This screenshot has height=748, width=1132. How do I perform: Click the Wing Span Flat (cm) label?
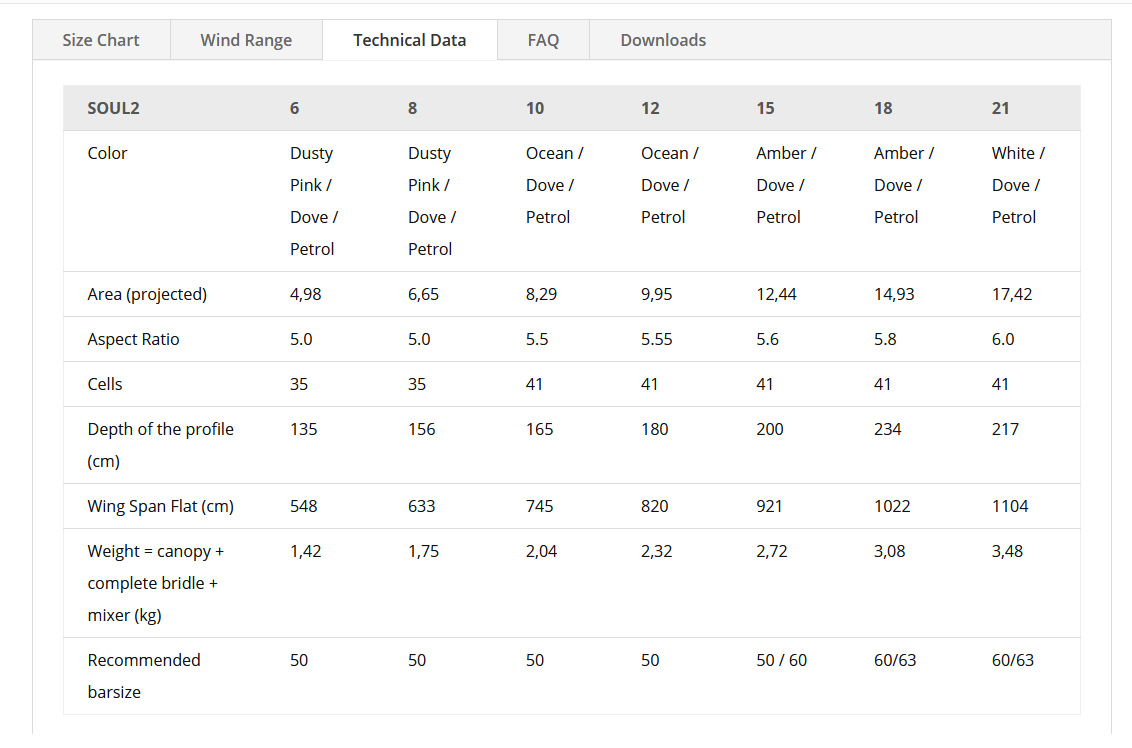pyautogui.click(x=160, y=506)
